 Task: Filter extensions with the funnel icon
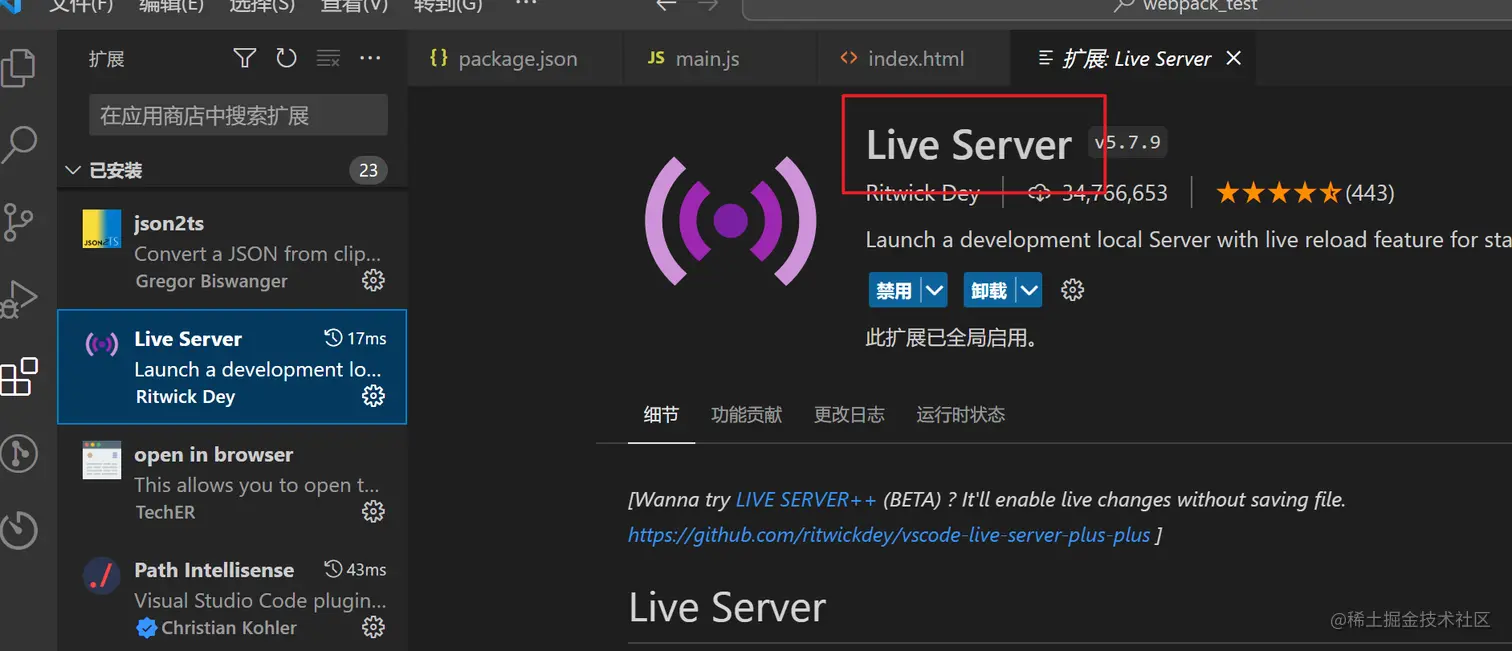245,59
